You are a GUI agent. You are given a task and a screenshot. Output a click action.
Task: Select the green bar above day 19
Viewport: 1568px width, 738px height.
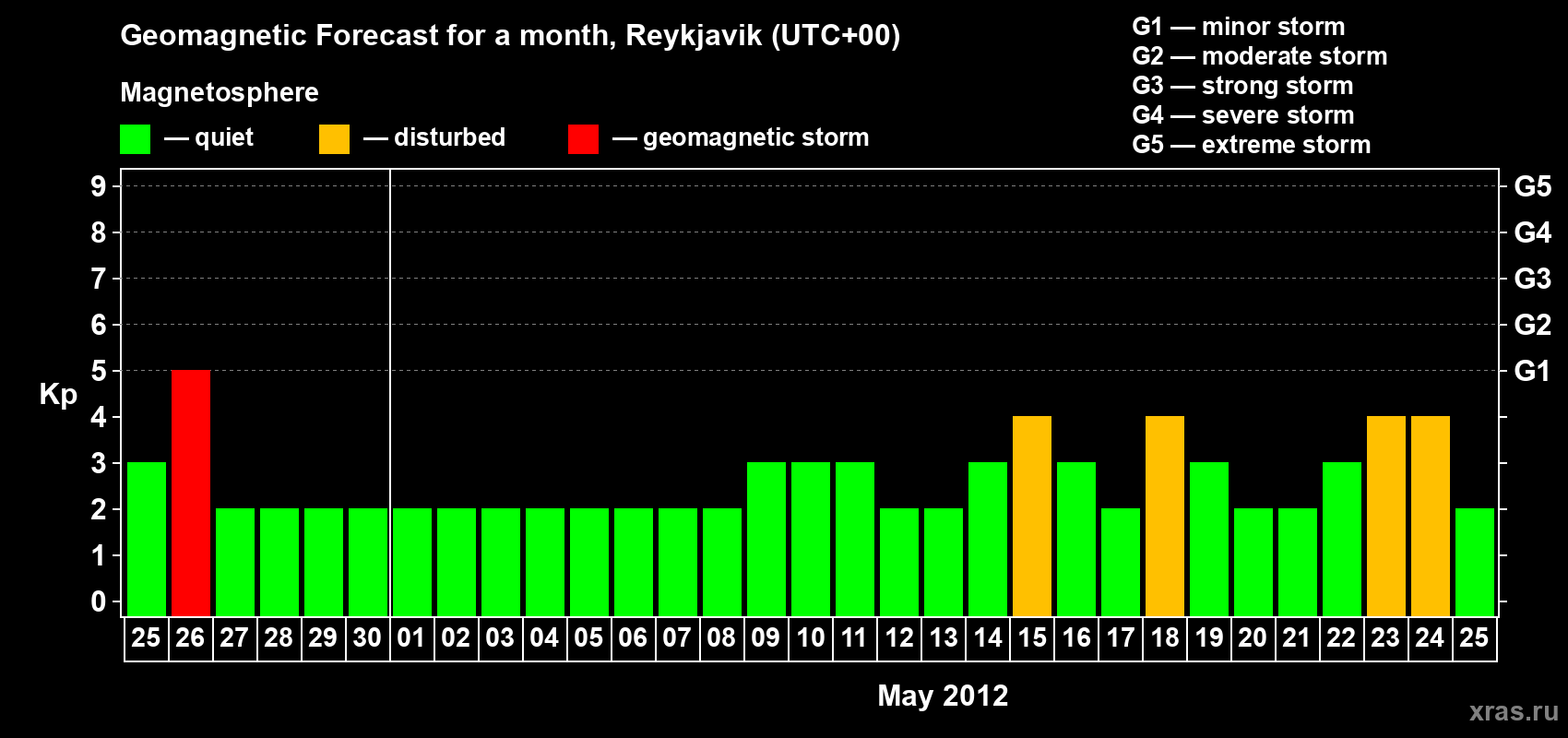pyautogui.click(x=1209, y=539)
